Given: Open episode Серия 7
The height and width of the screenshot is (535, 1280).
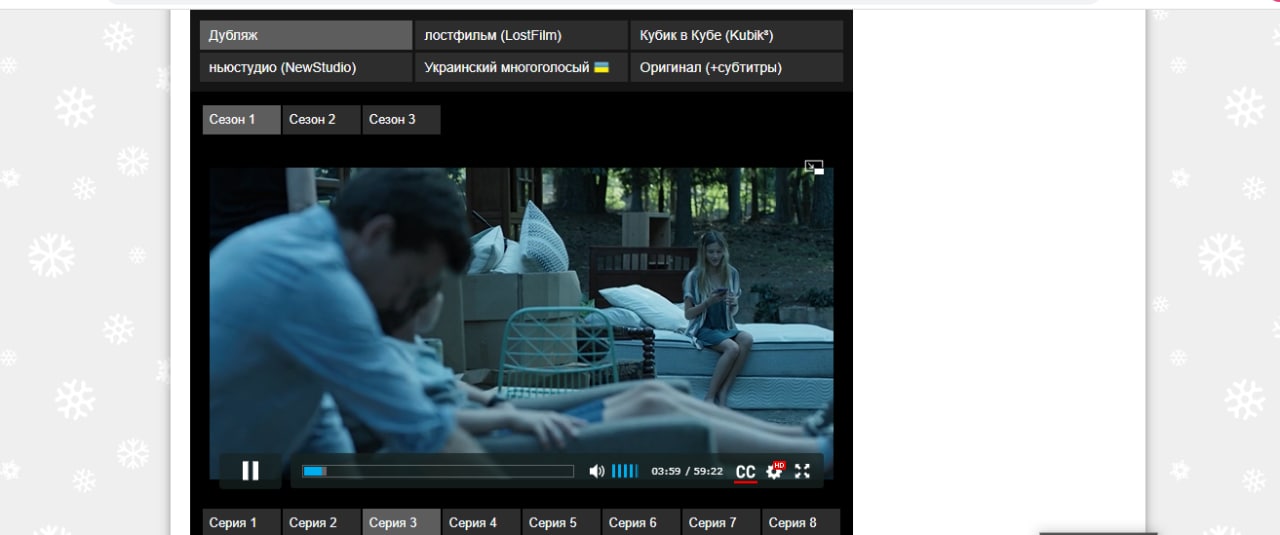Looking at the screenshot, I should (721, 522).
